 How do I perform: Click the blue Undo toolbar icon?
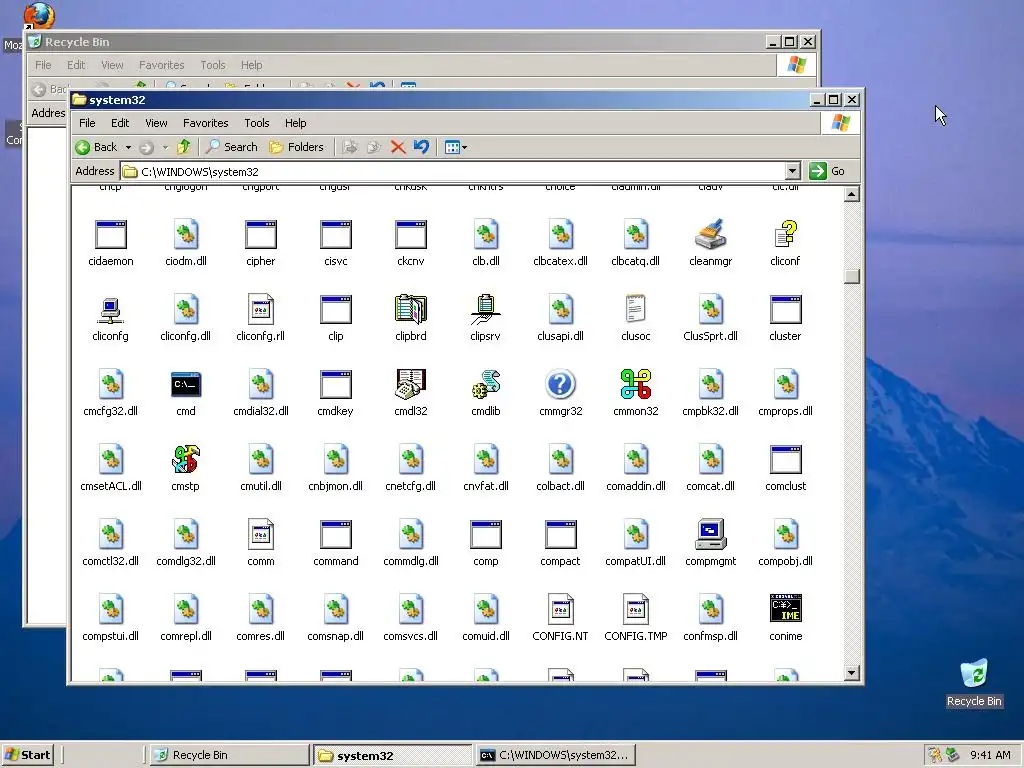click(x=421, y=147)
